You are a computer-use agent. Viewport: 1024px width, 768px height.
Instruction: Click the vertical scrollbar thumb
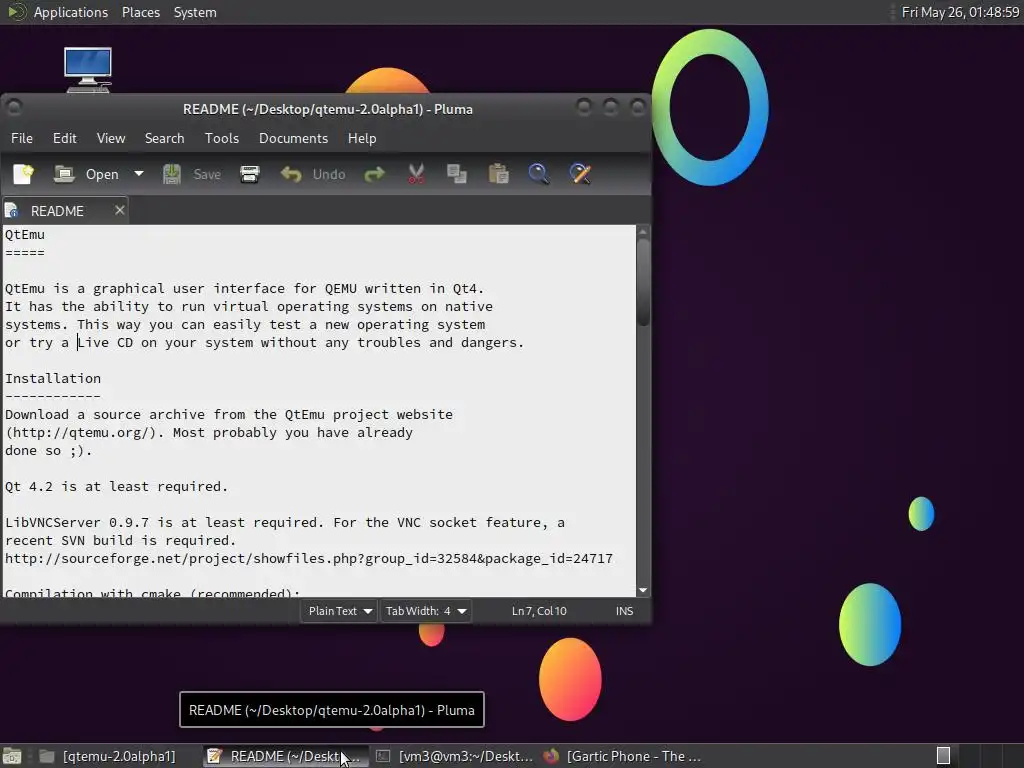(643, 281)
